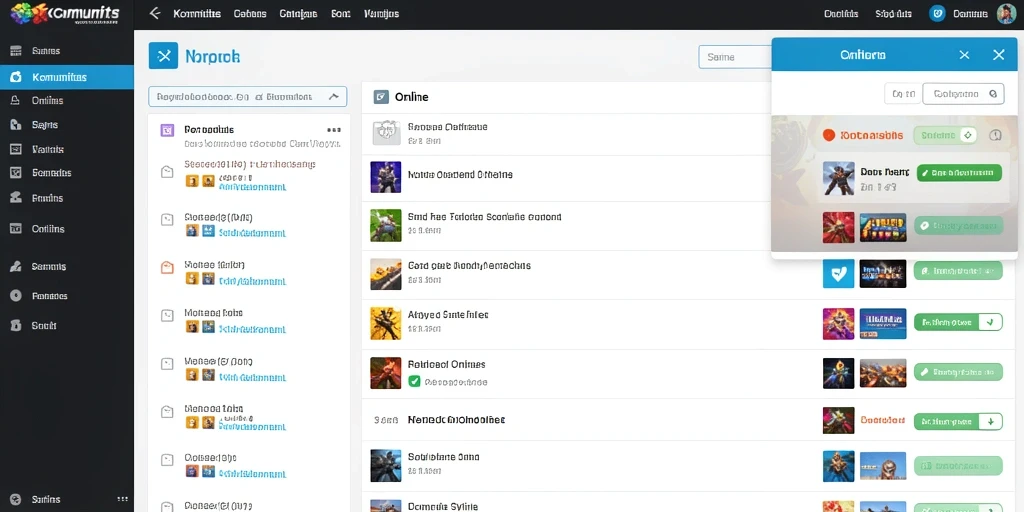Image resolution: width=1024 pixels, height=512 pixels.
Task: Open the three-dot menu on Ronsoclus row
Action: (x=334, y=129)
